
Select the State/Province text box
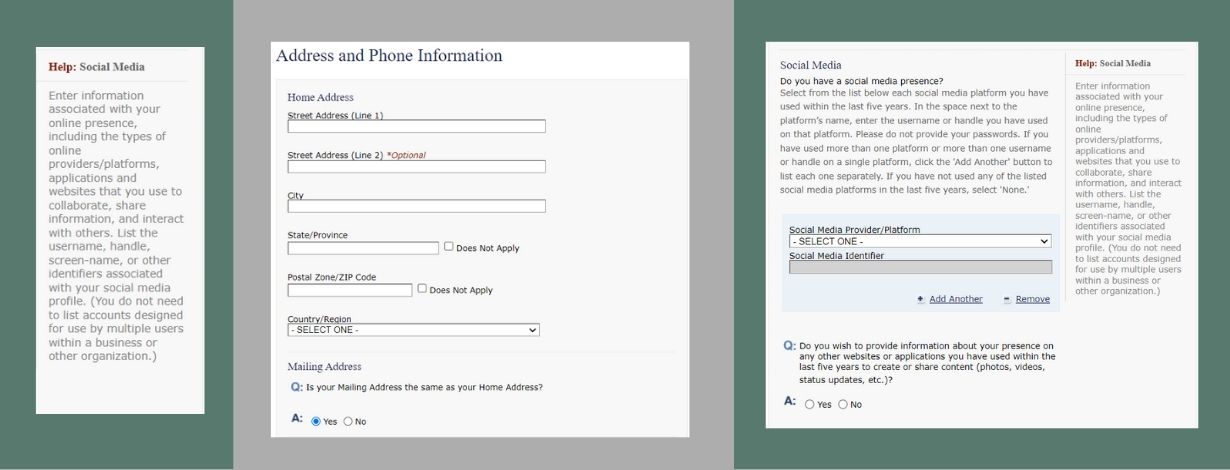363,248
